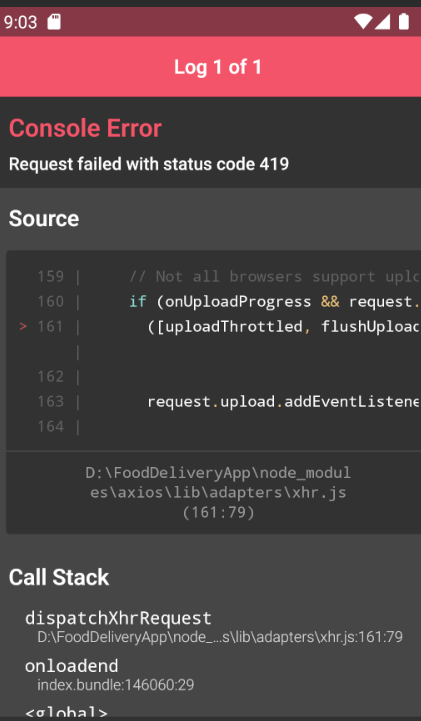Screen dimensions: 421x721
Task: Tap the Wi-Fi signal icon
Action: tap(363, 21)
